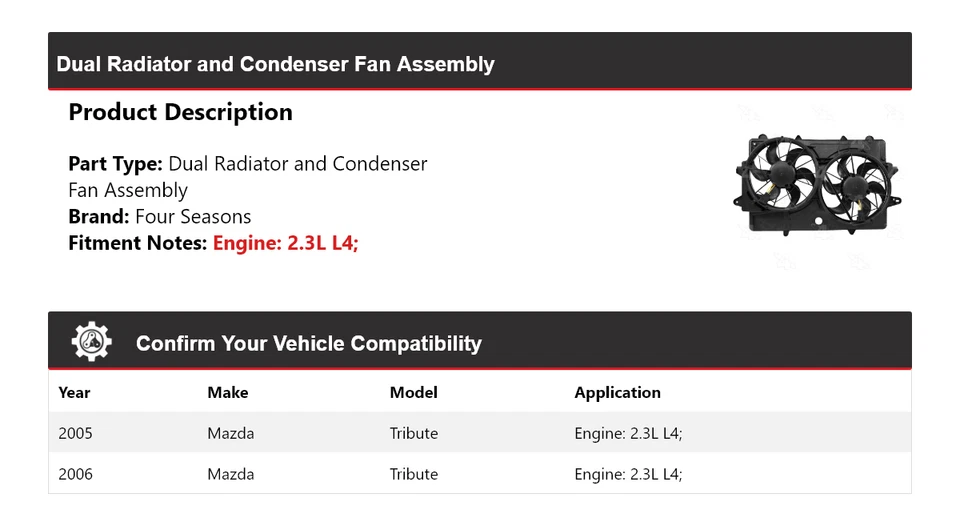
Task: Click the Confirm Your Vehicle Compatibility header
Action: point(308,343)
